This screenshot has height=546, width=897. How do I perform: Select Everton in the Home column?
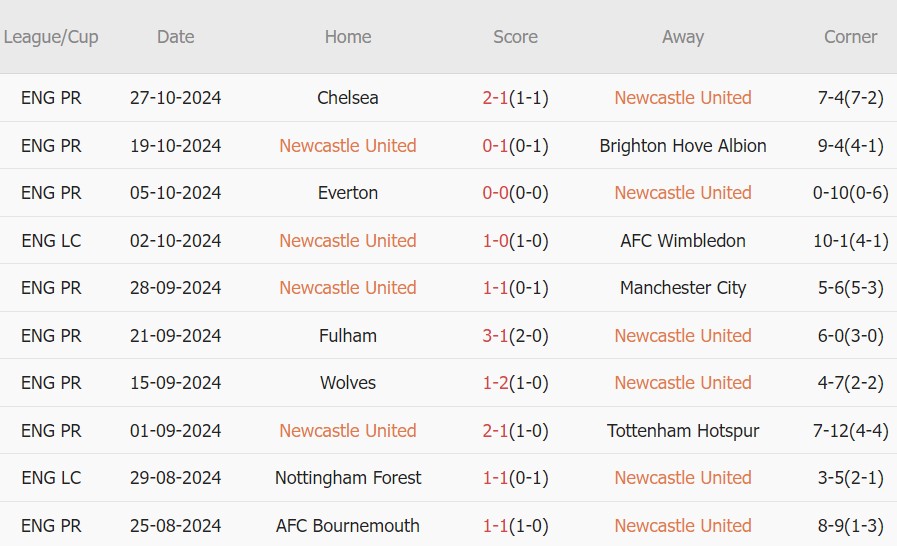click(347, 193)
